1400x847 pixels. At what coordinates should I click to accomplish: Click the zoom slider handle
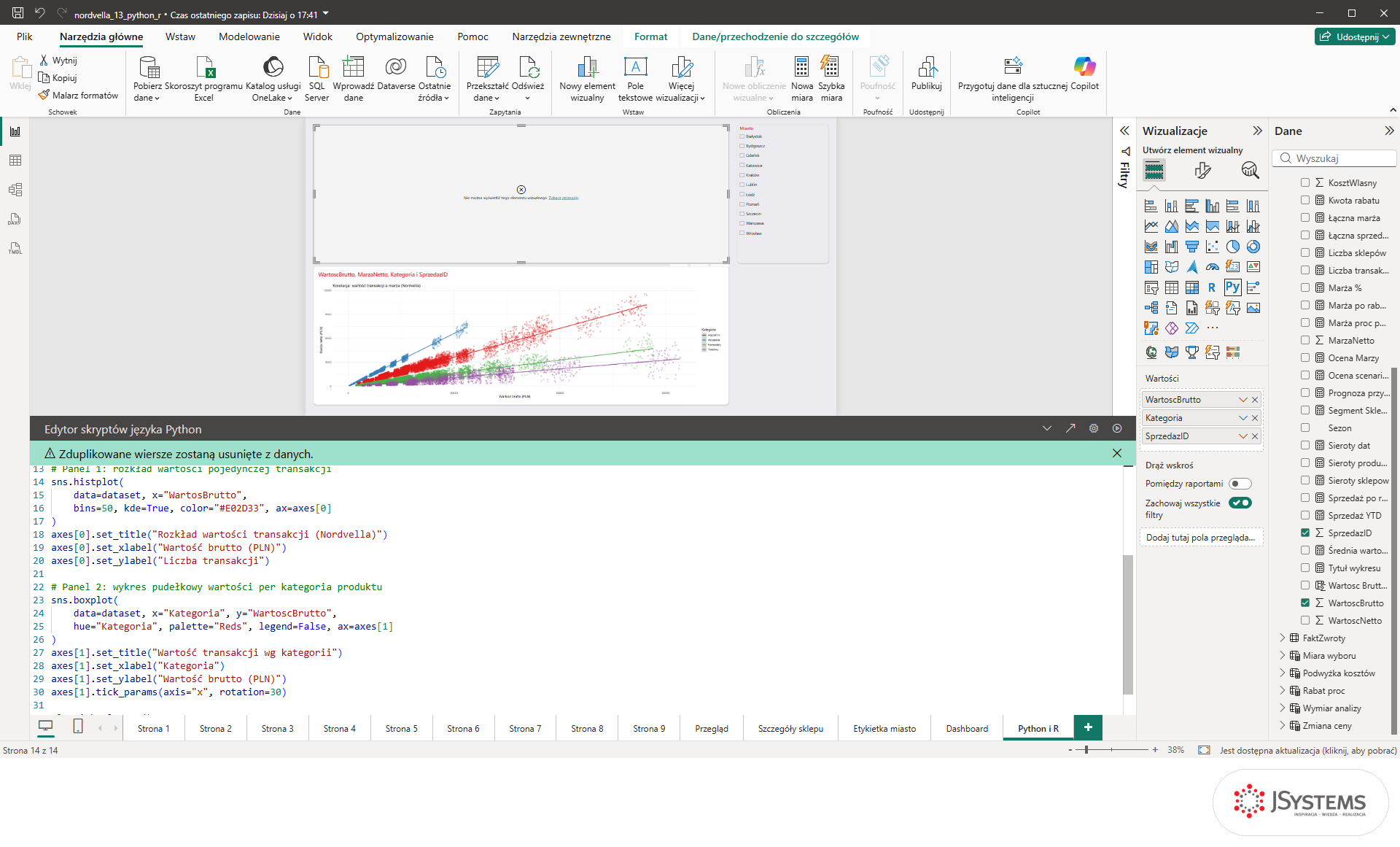point(1086,750)
